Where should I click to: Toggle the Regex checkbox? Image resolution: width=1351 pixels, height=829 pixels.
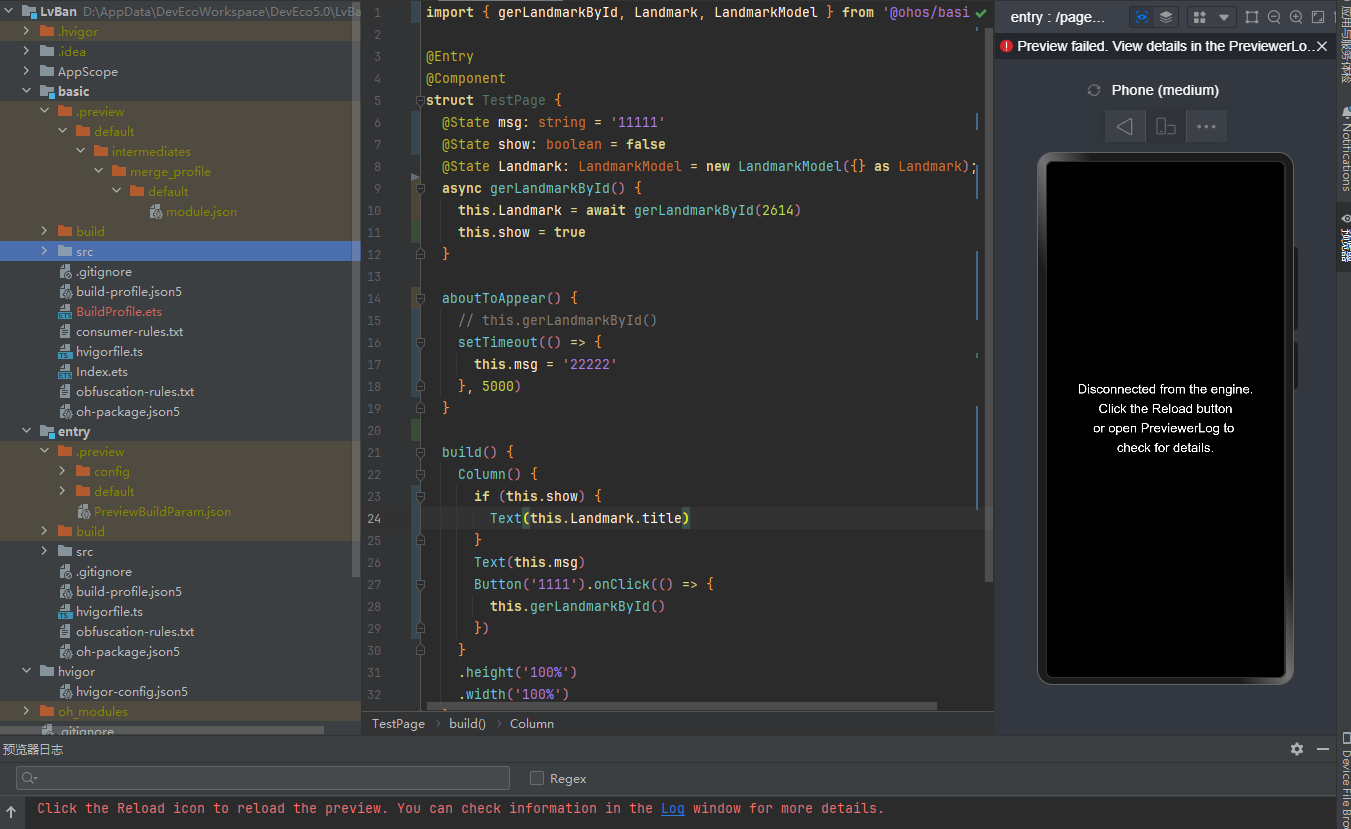pos(537,778)
